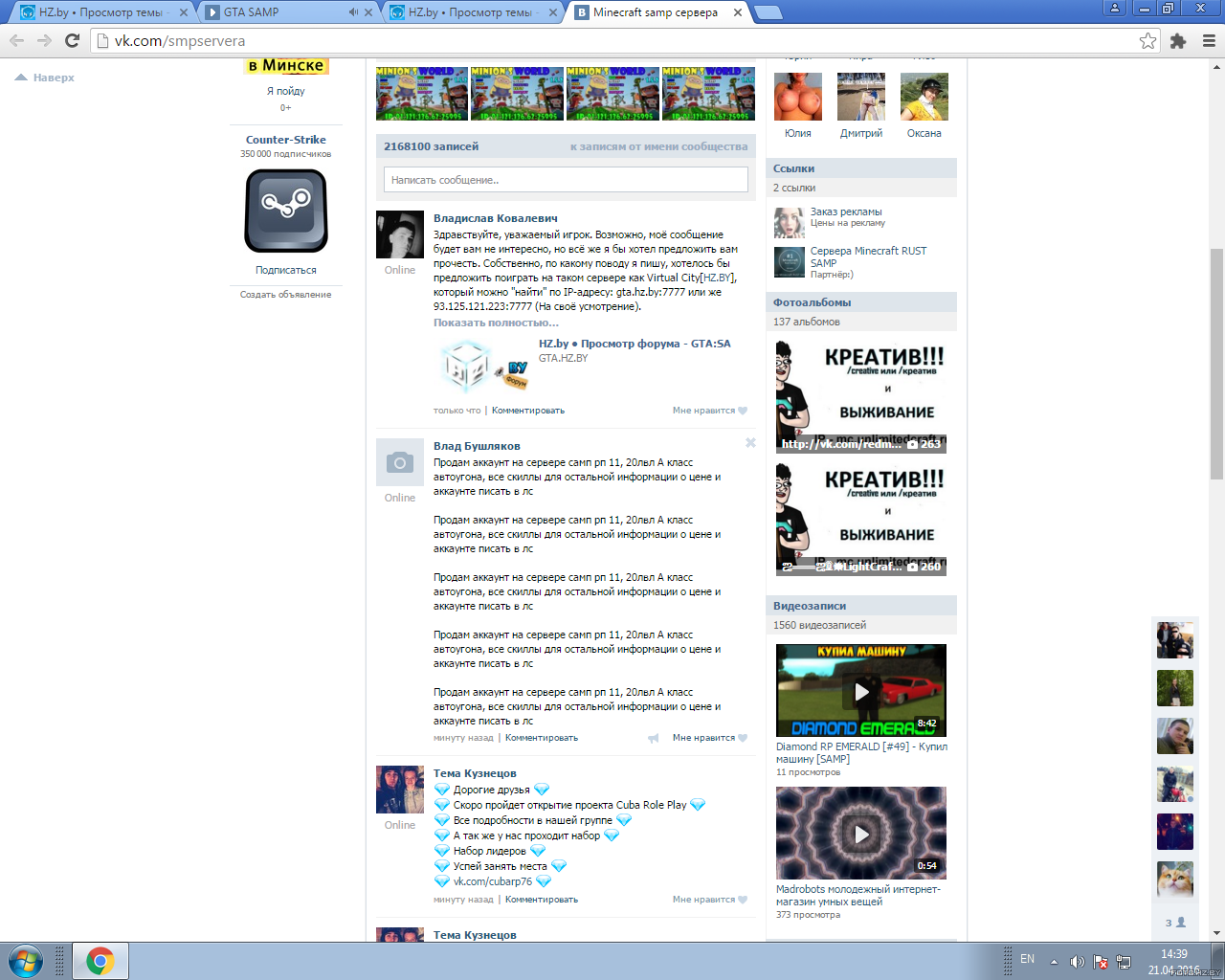Image resolution: width=1225 pixels, height=980 pixels.
Task: Click Наверх to go to top
Action: tap(45, 78)
